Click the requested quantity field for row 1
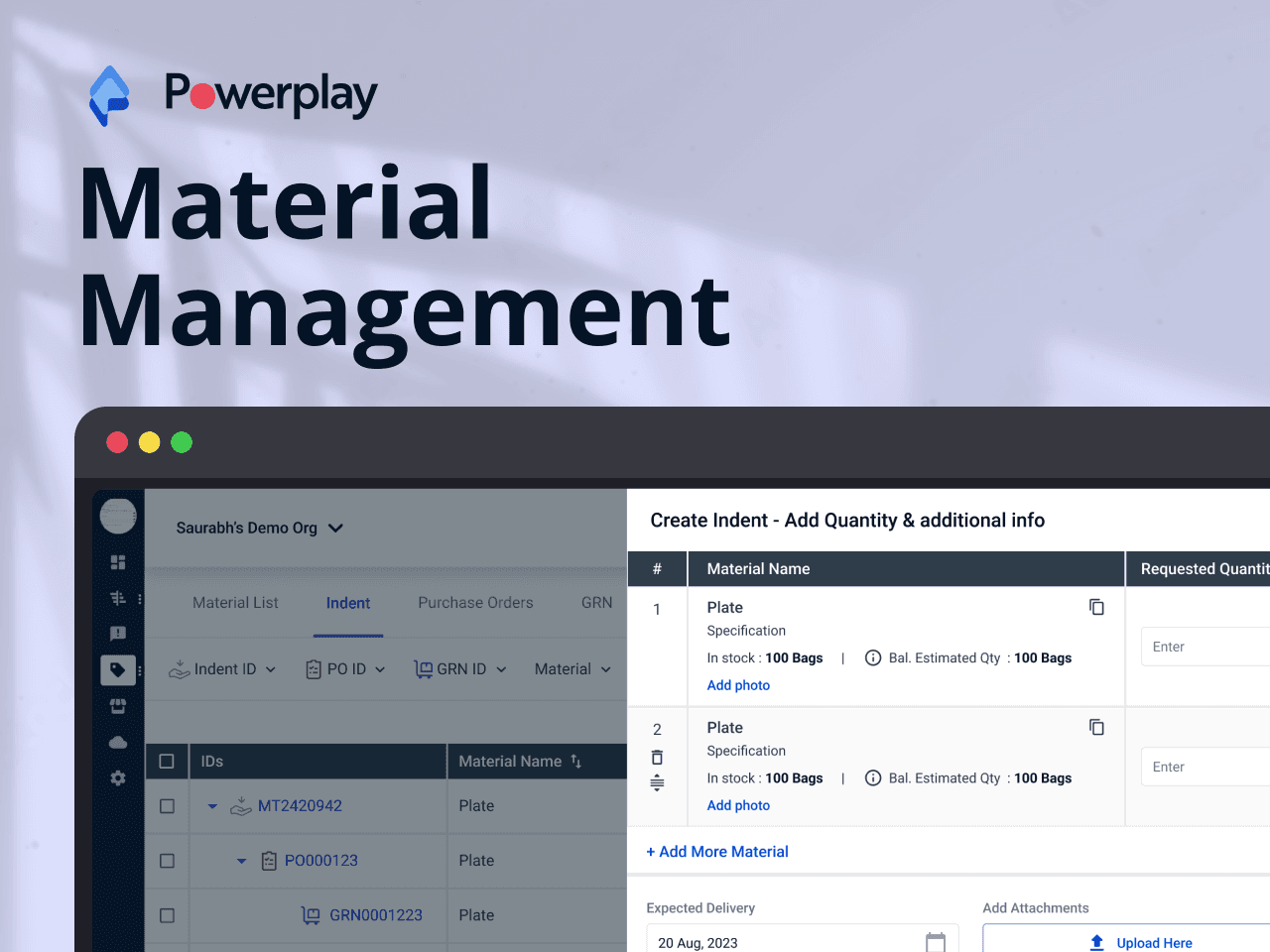1270x952 pixels. (1206, 647)
